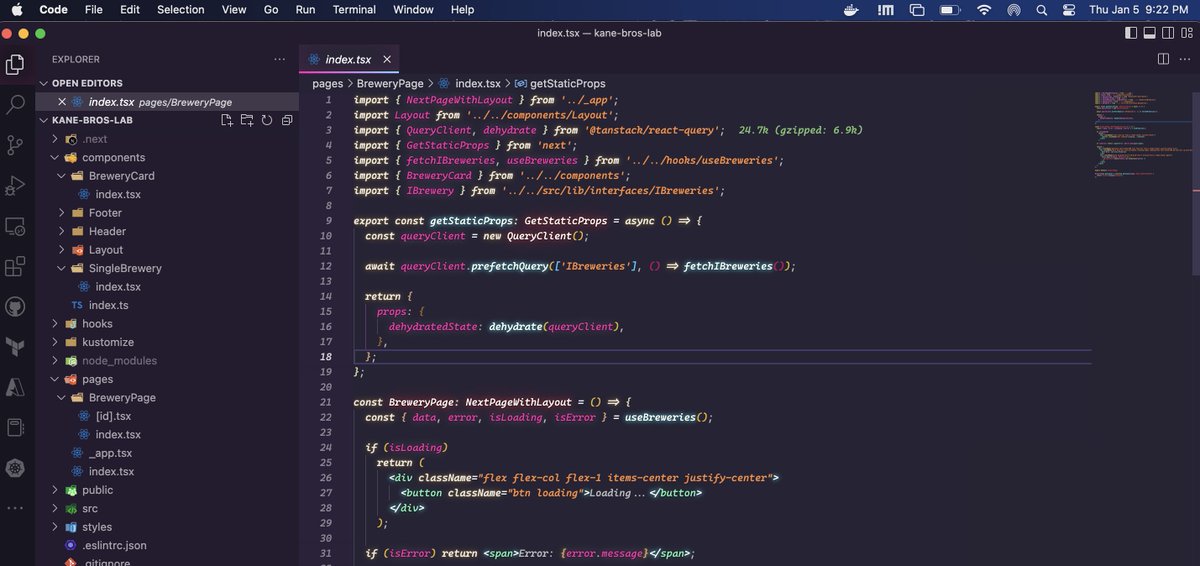Open the Extensions view

[x=15, y=266]
